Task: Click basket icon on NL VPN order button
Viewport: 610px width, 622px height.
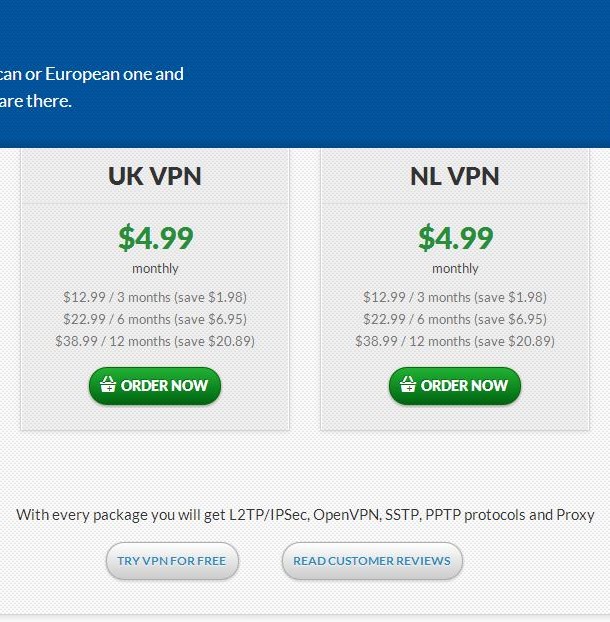Action: pos(407,384)
